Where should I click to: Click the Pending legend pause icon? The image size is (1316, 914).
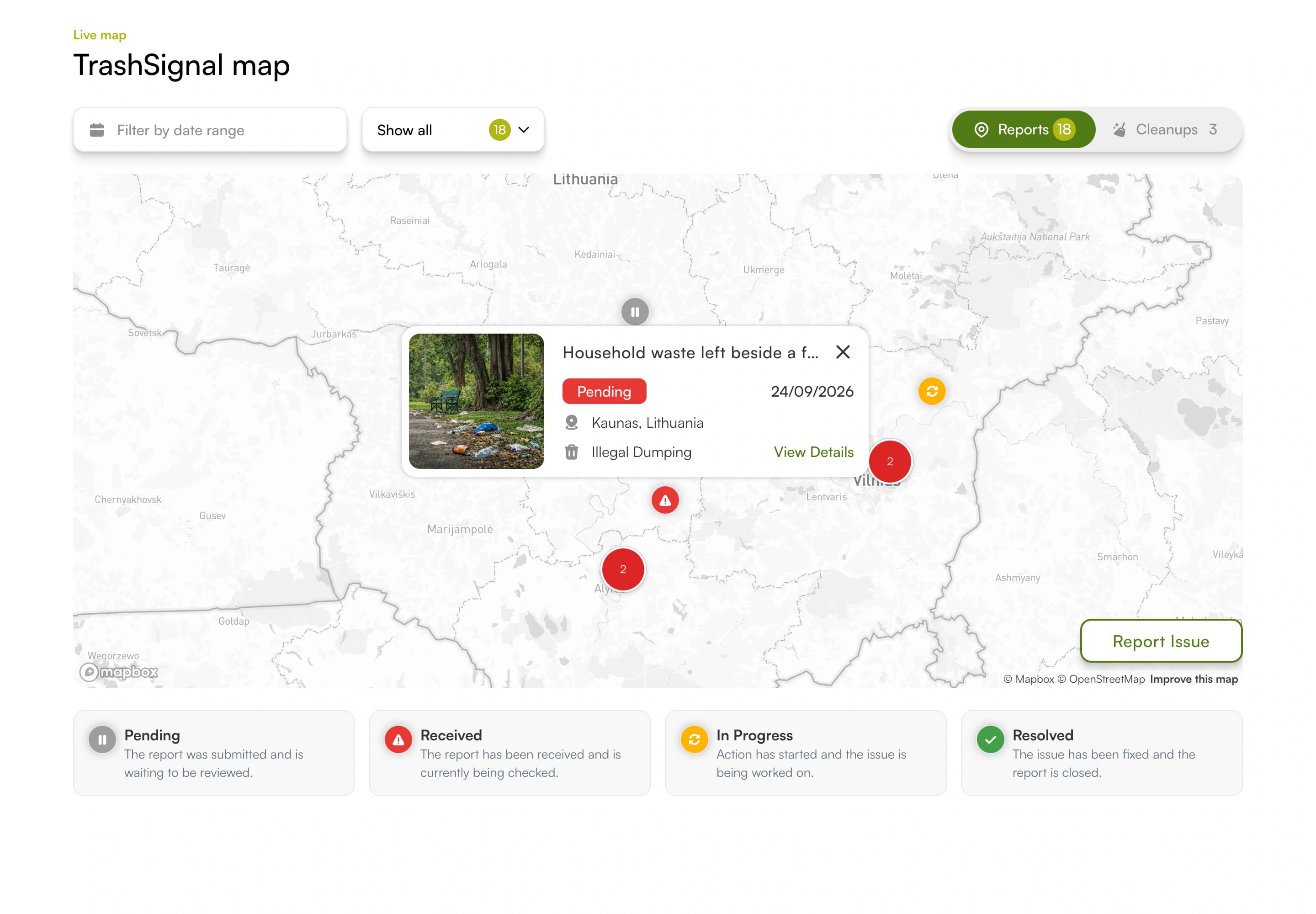tap(102, 739)
